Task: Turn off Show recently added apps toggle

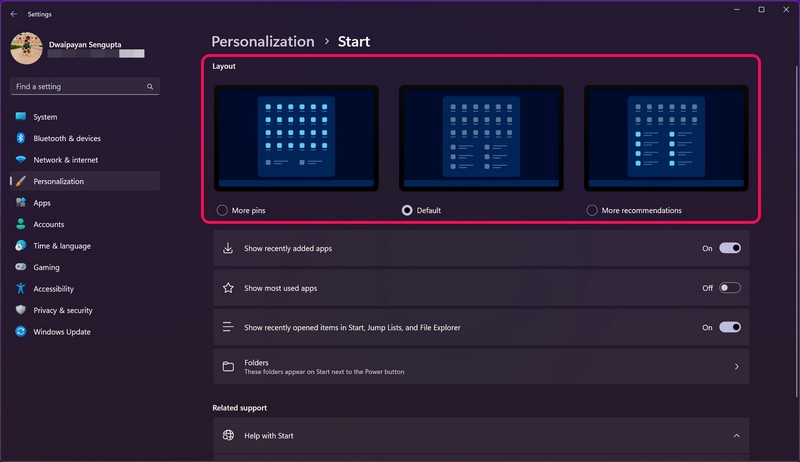Action: pyautogui.click(x=729, y=248)
